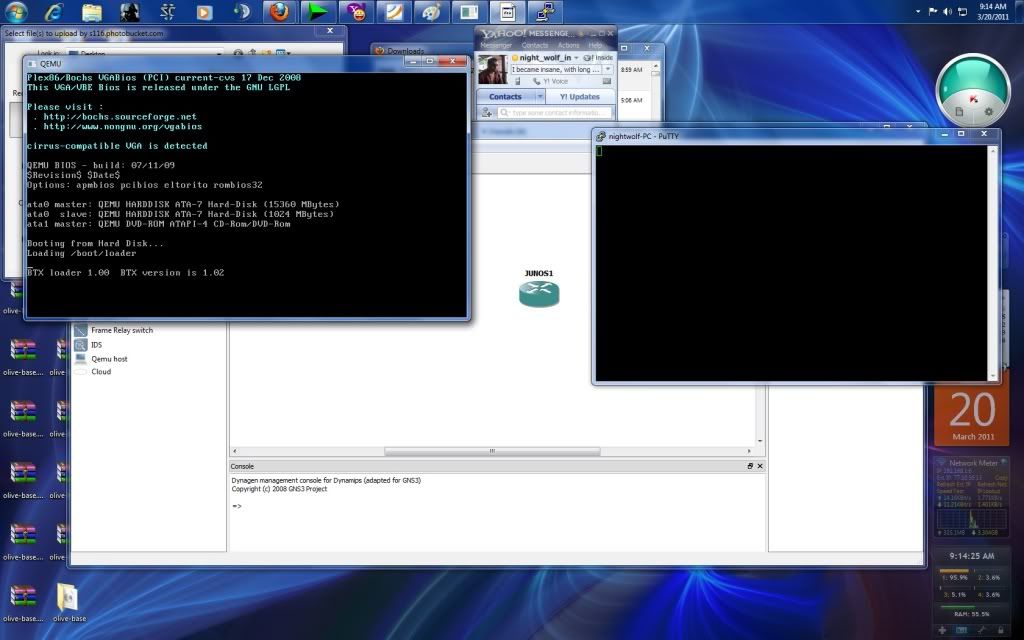Click the mobile phone icon in Yahoo Messenger
Viewport: 1024px width, 640px height.
(x=517, y=82)
